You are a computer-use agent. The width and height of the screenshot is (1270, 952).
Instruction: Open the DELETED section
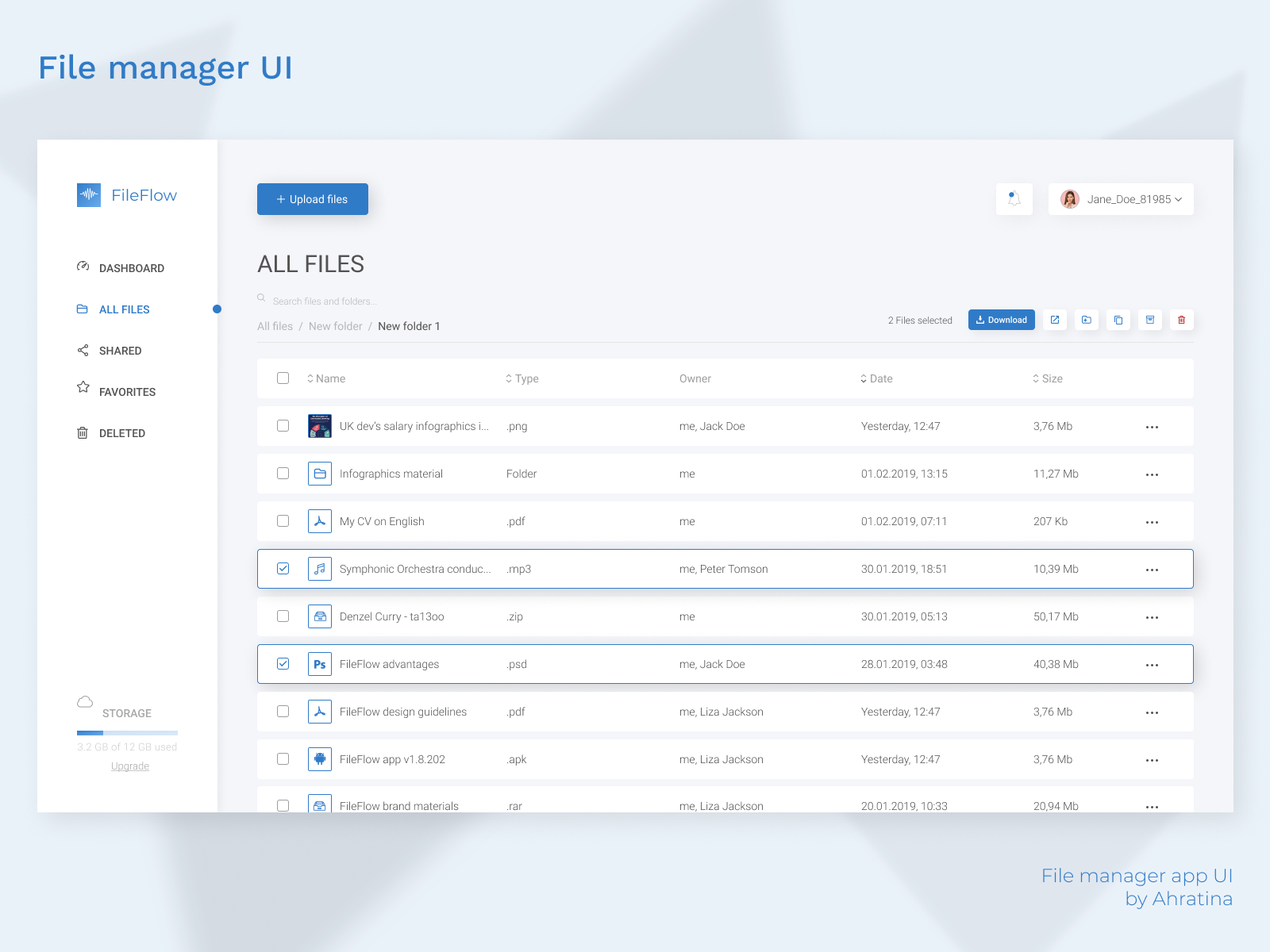pyautogui.click(x=122, y=432)
